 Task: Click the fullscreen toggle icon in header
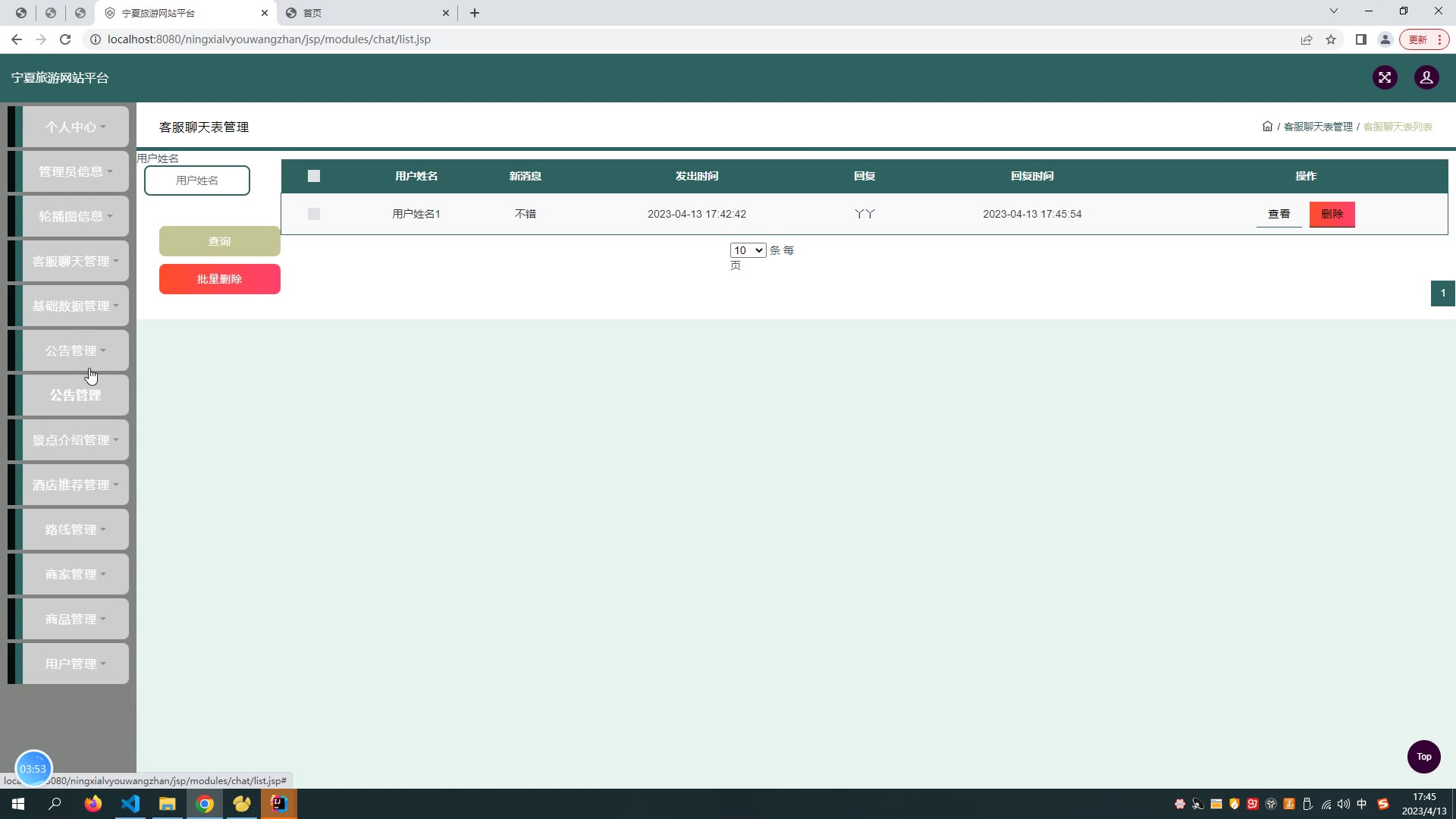click(1385, 77)
